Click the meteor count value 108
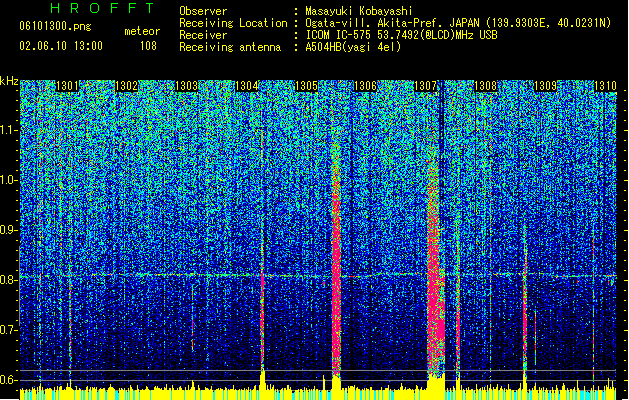Image resolution: width=629 pixels, height=400 pixels. [148, 46]
